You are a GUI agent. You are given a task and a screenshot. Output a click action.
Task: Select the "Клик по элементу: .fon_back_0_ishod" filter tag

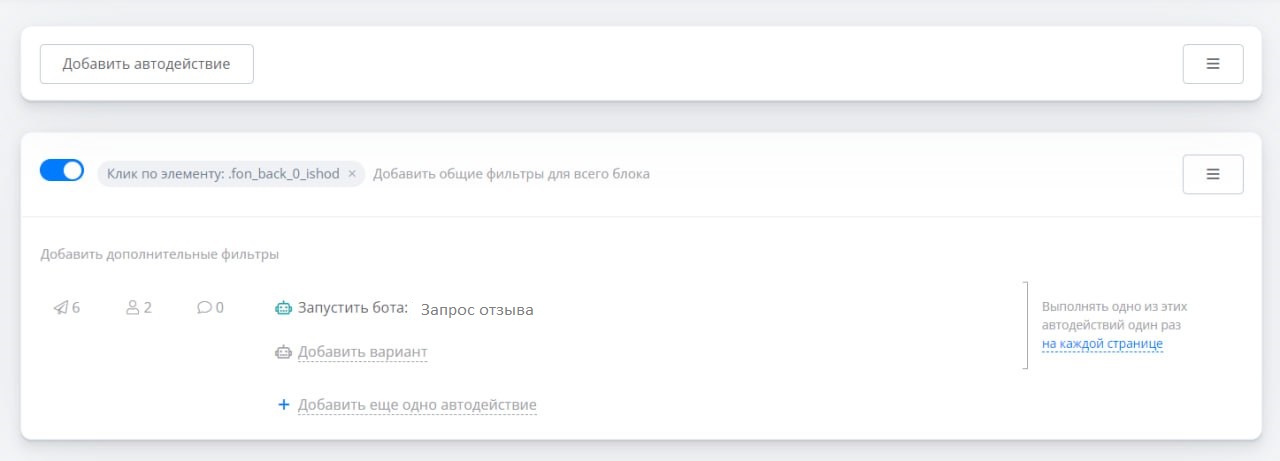point(223,174)
